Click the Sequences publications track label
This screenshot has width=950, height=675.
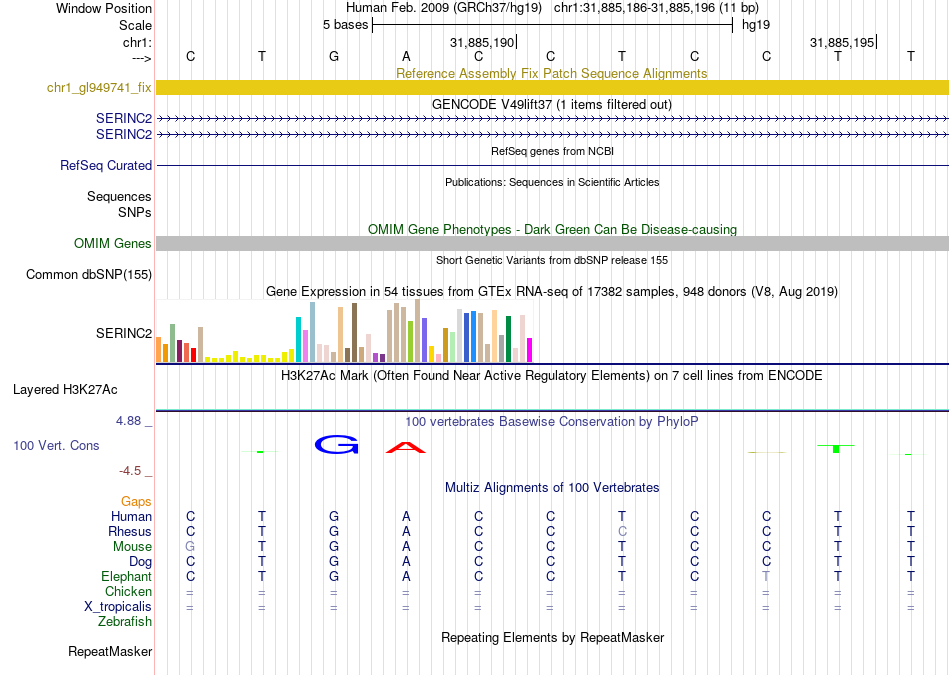[x=119, y=196]
